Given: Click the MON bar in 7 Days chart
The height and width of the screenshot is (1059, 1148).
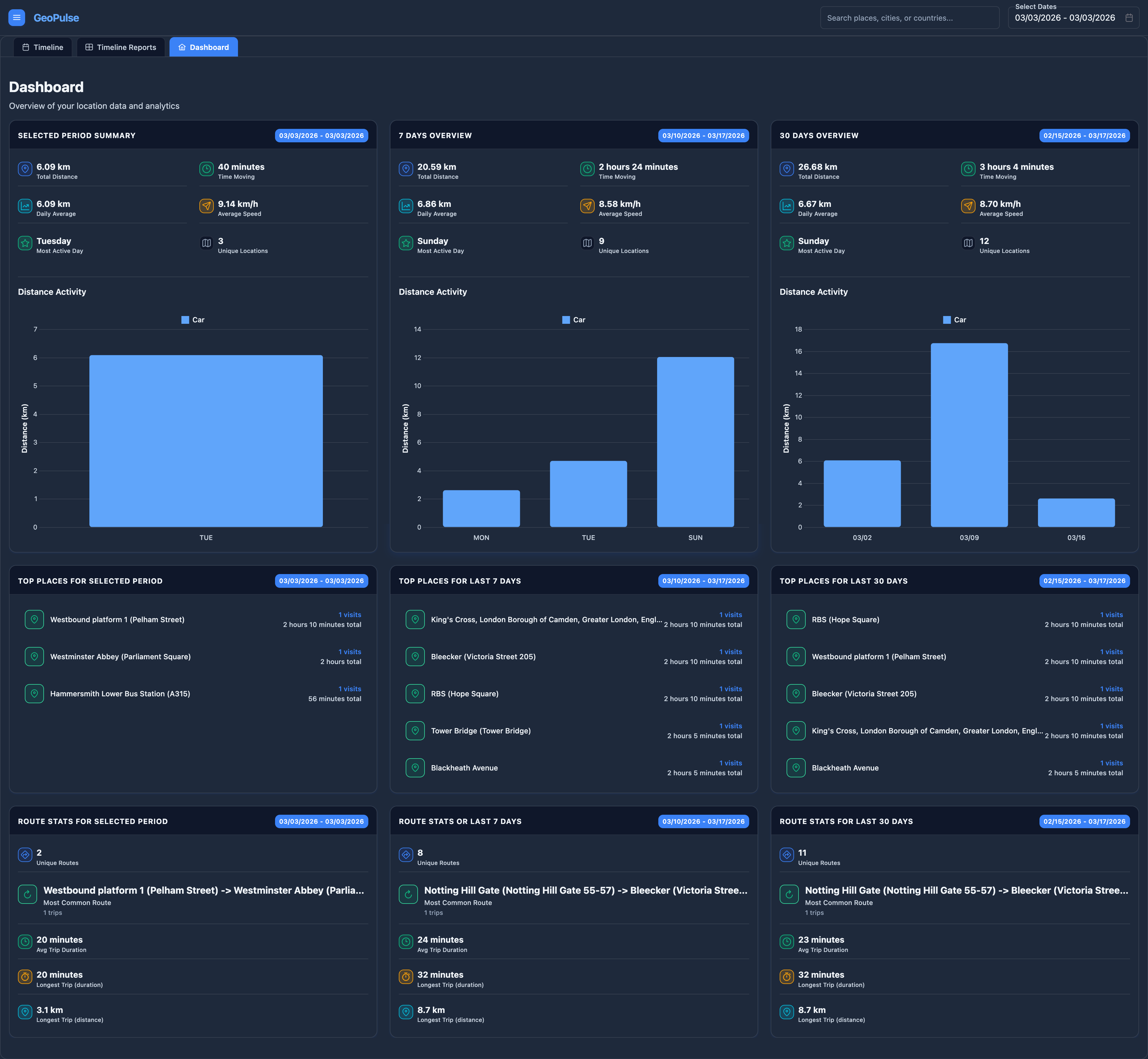Looking at the screenshot, I should [x=481, y=508].
